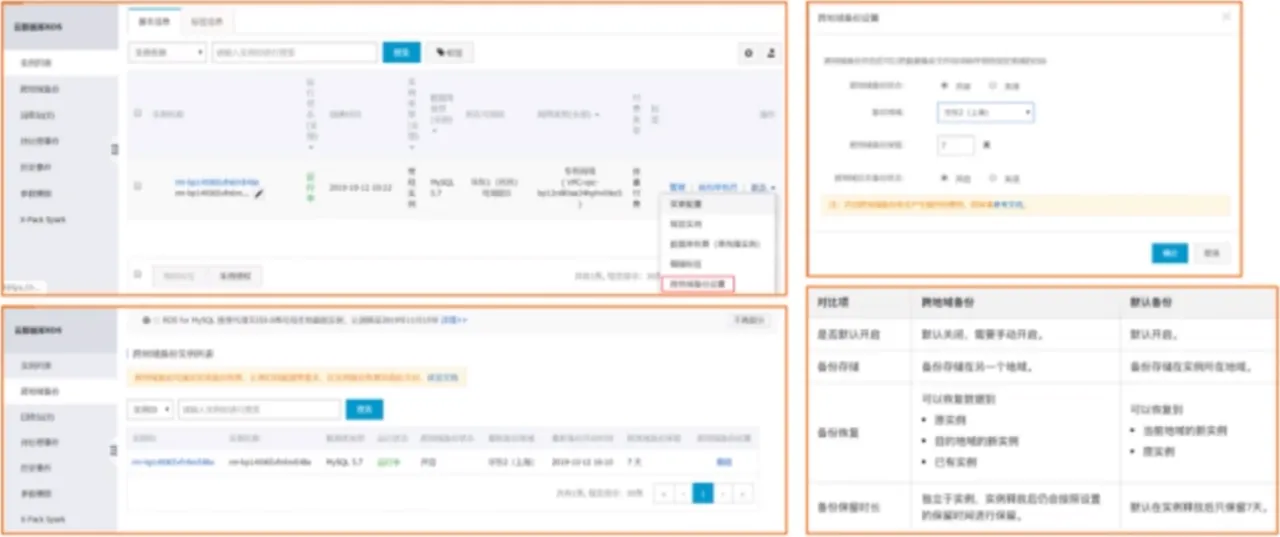Select 开启 for cross-region log backup status
The width and height of the screenshot is (1280, 537).
[945, 177]
